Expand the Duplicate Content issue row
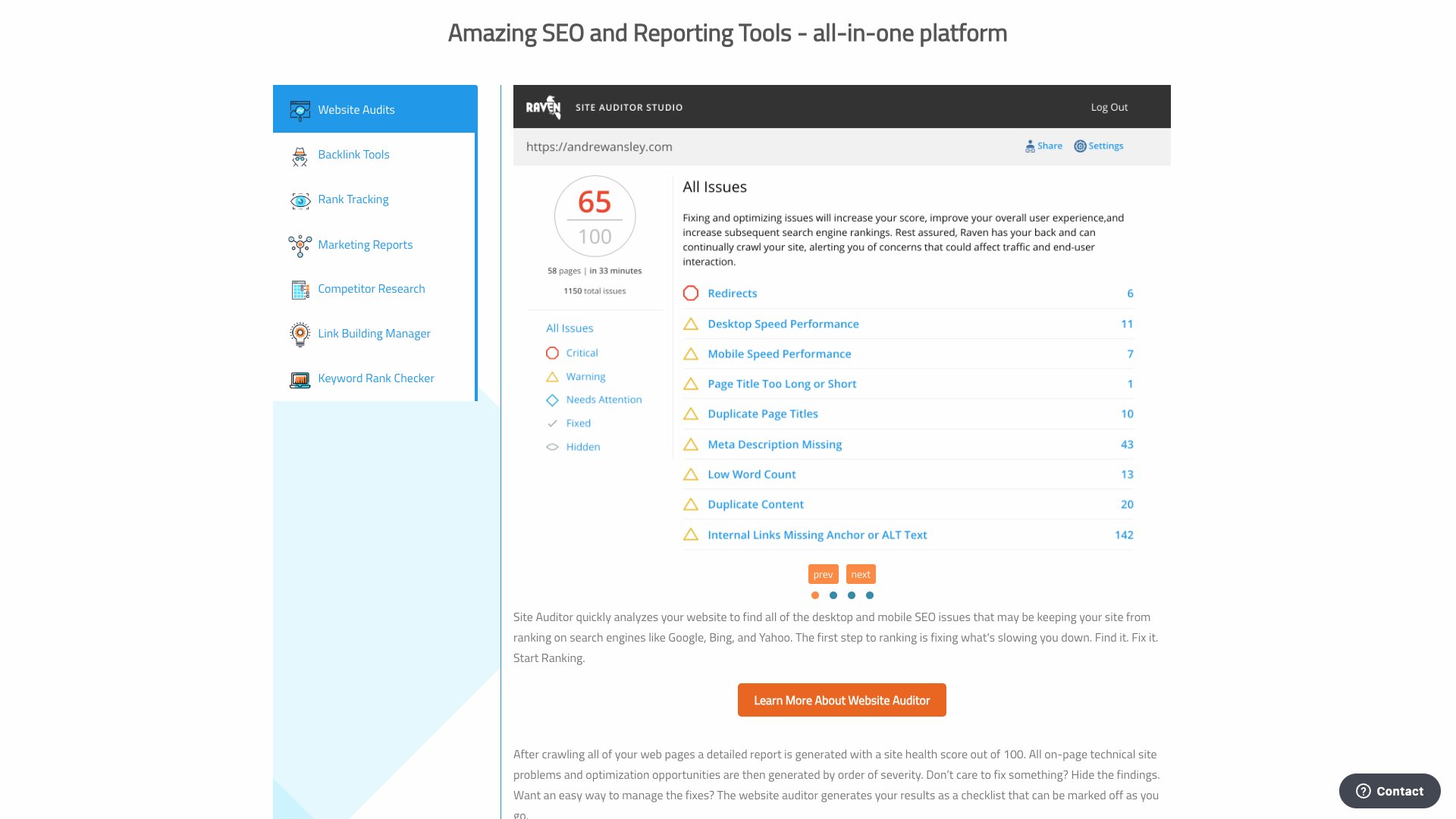Image resolution: width=1456 pixels, height=819 pixels. click(755, 504)
